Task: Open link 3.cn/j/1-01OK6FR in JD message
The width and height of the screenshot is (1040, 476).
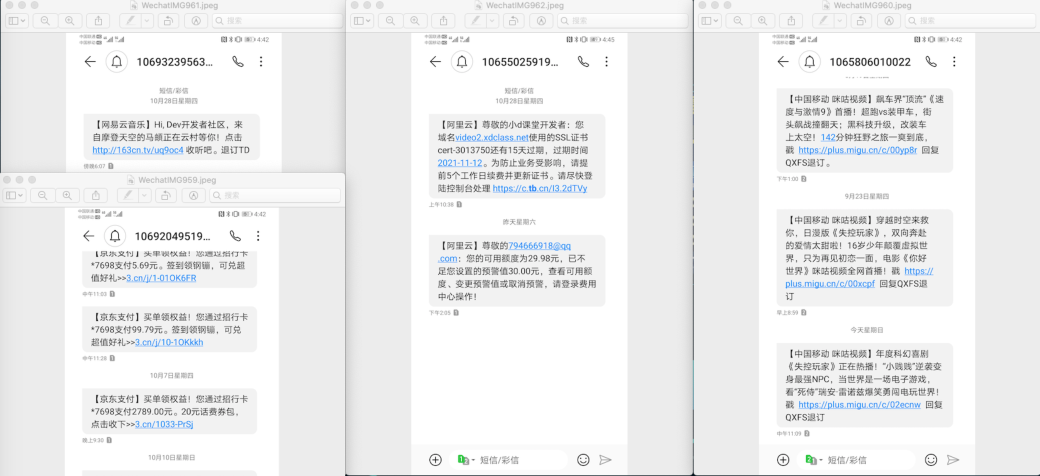Action: coord(161,278)
